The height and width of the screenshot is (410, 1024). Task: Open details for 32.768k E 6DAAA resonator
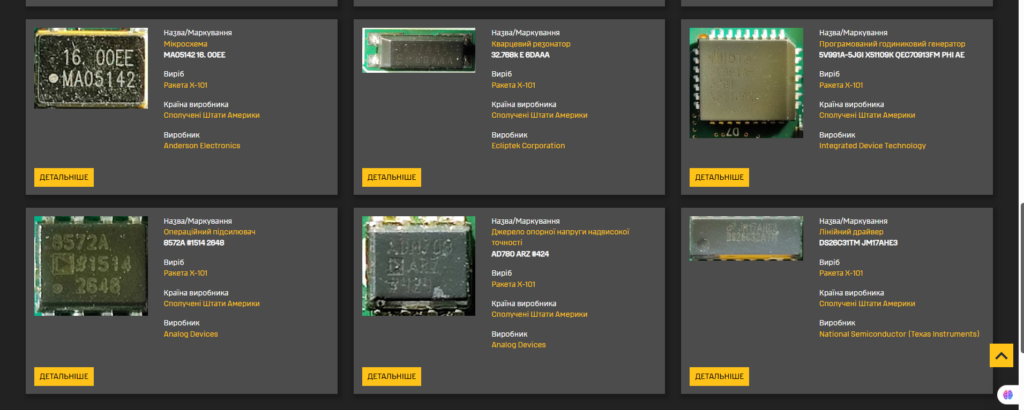pyautogui.click(x=391, y=177)
